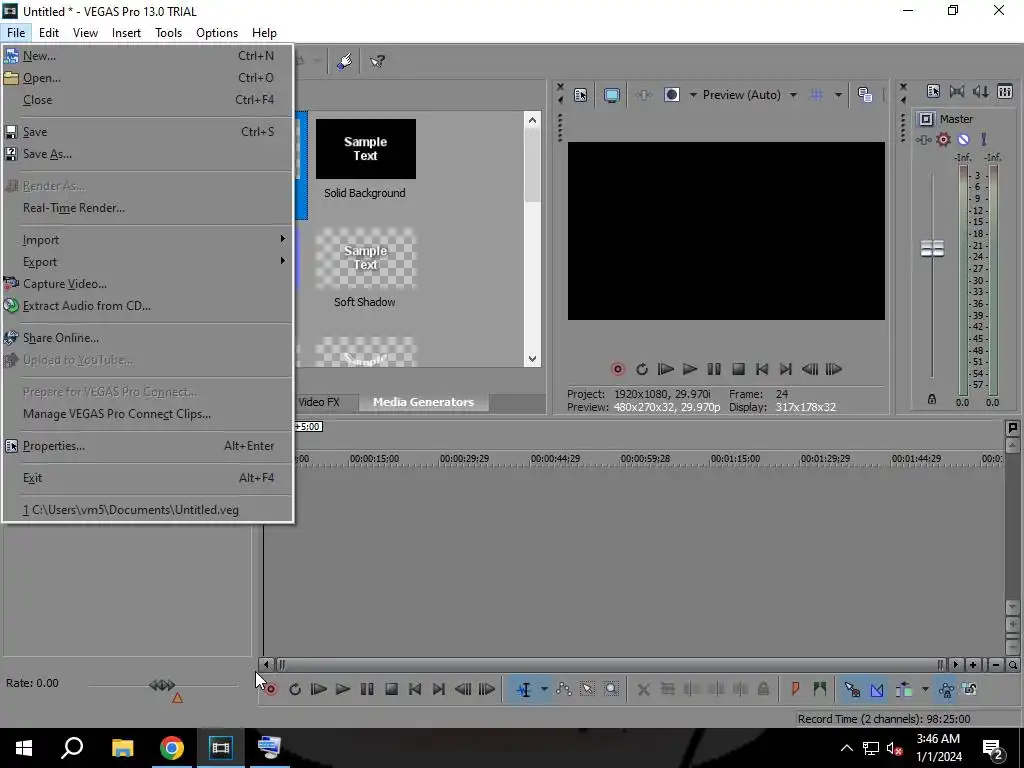Toggle Auto Ripple button
Image resolution: width=1024 pixels, height=768 pixels.
904,689
